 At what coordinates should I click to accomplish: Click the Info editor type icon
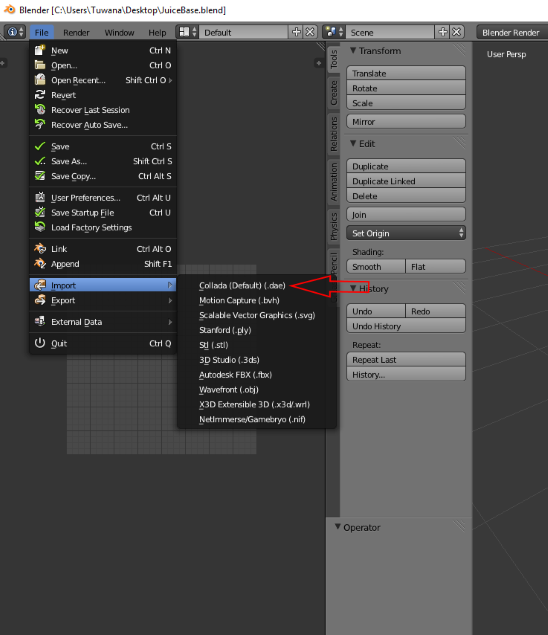15,32
